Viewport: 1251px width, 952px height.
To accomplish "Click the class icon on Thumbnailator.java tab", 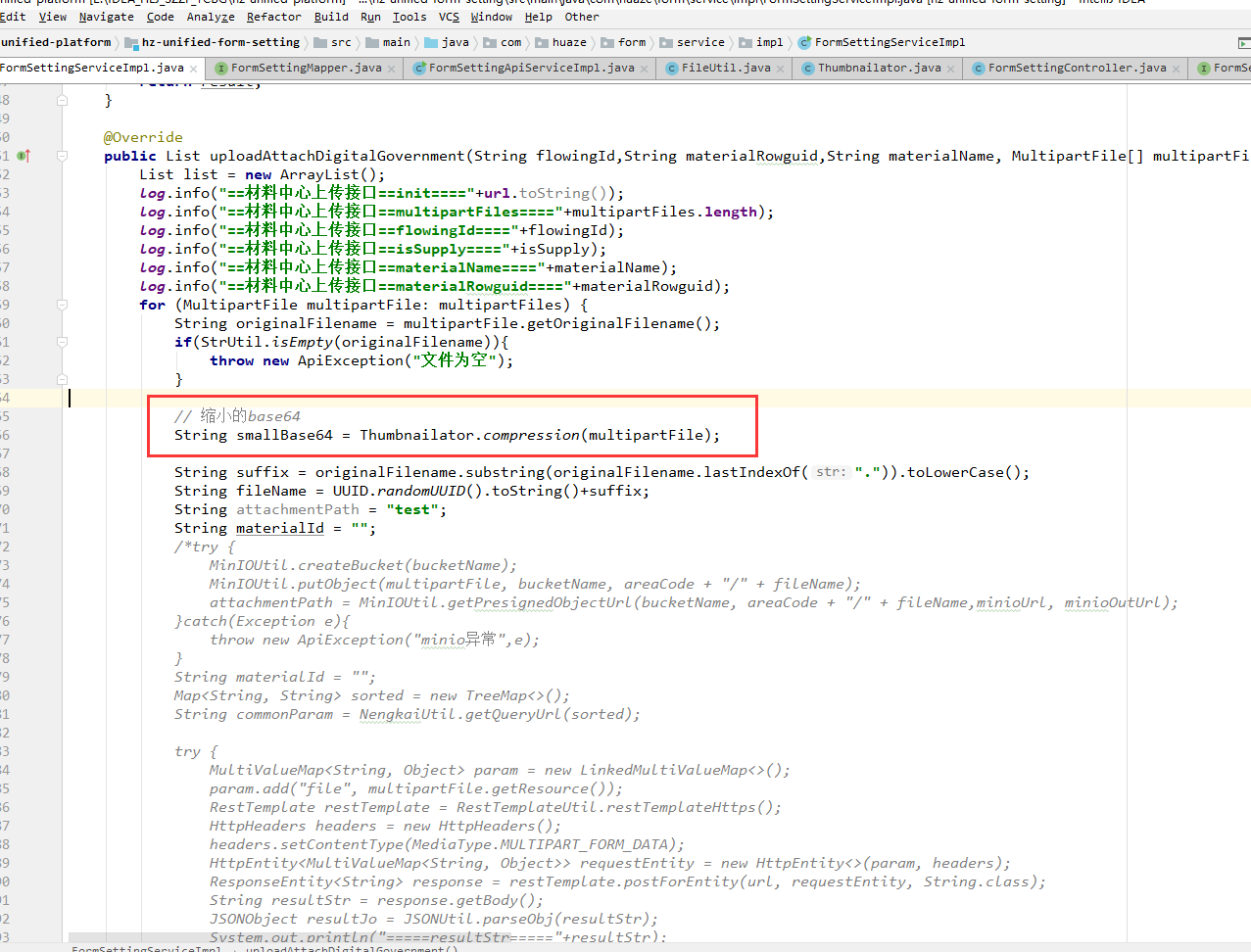I will [808, 69].
